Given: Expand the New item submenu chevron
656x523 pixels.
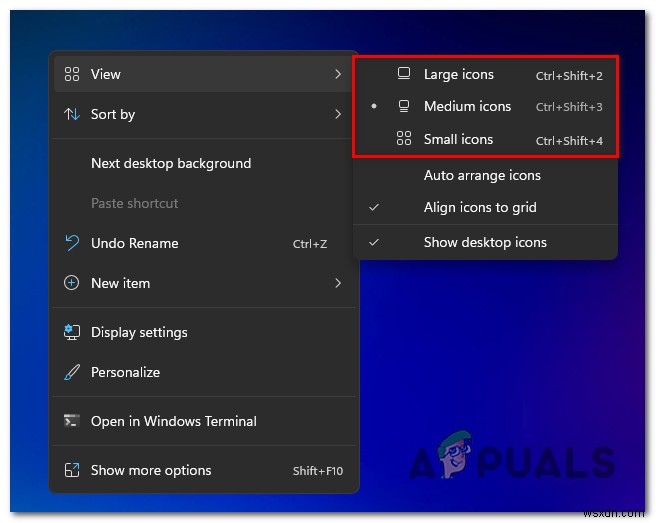Looking at the screenshot, I should [x=338, y=283].
